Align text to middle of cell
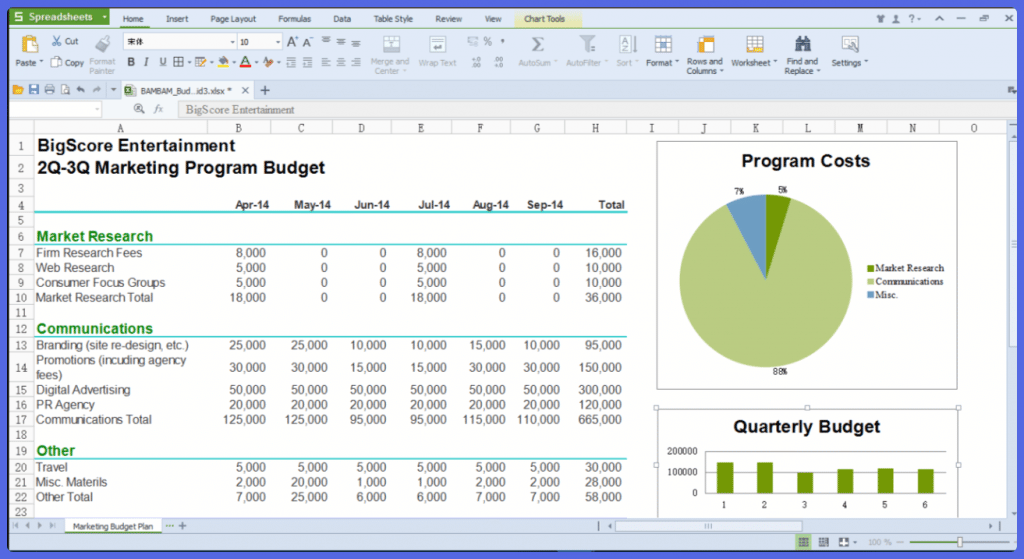This screenshot has height=559, width=1024. [x=341, y=42]
